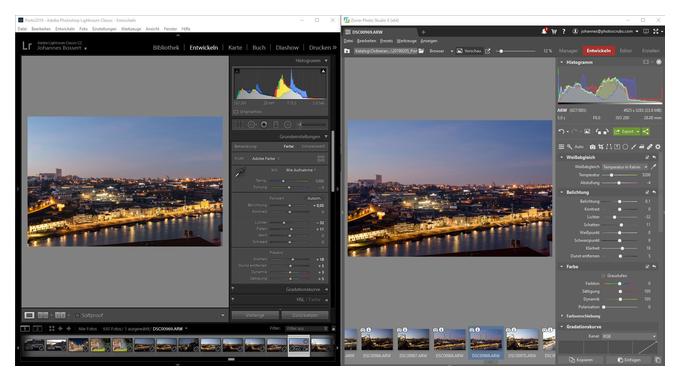Open Lightroom Bibliothek module

coord(166,48)
